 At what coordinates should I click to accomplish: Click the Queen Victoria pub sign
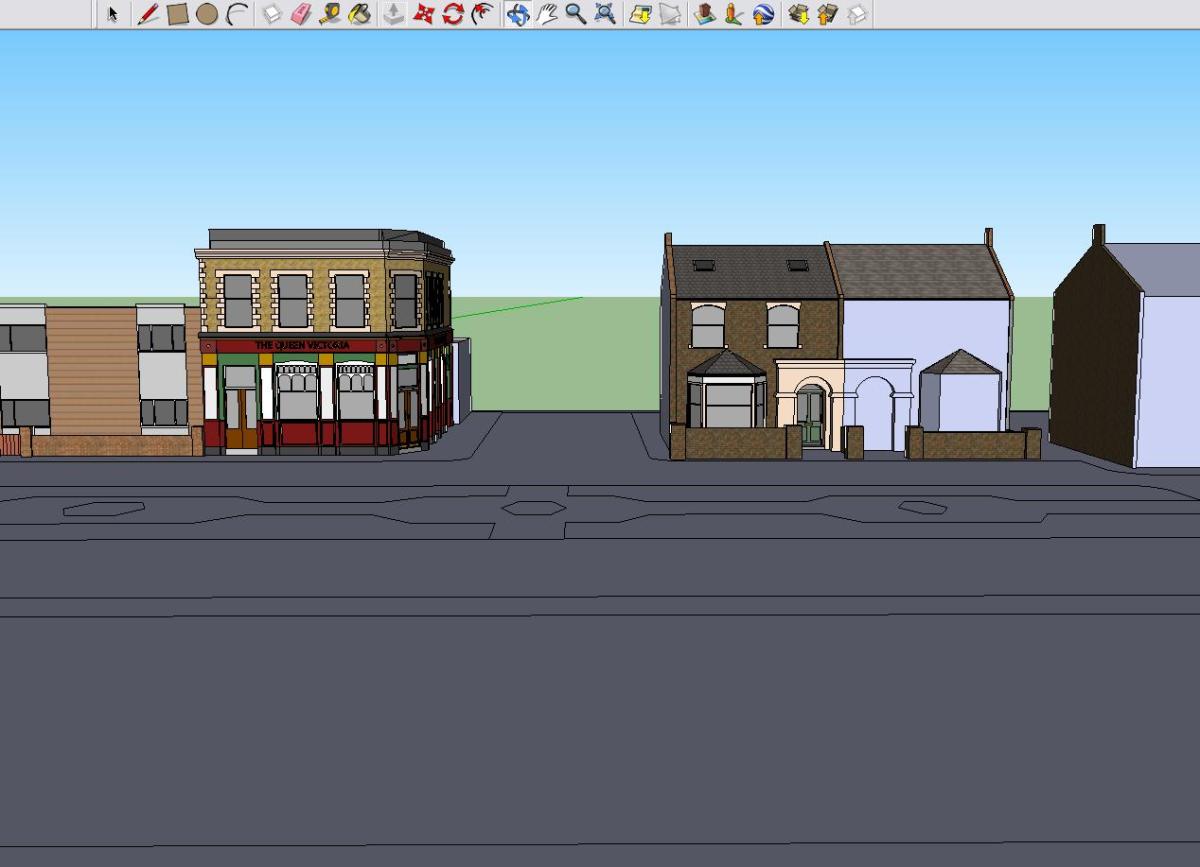pos(302,345)
